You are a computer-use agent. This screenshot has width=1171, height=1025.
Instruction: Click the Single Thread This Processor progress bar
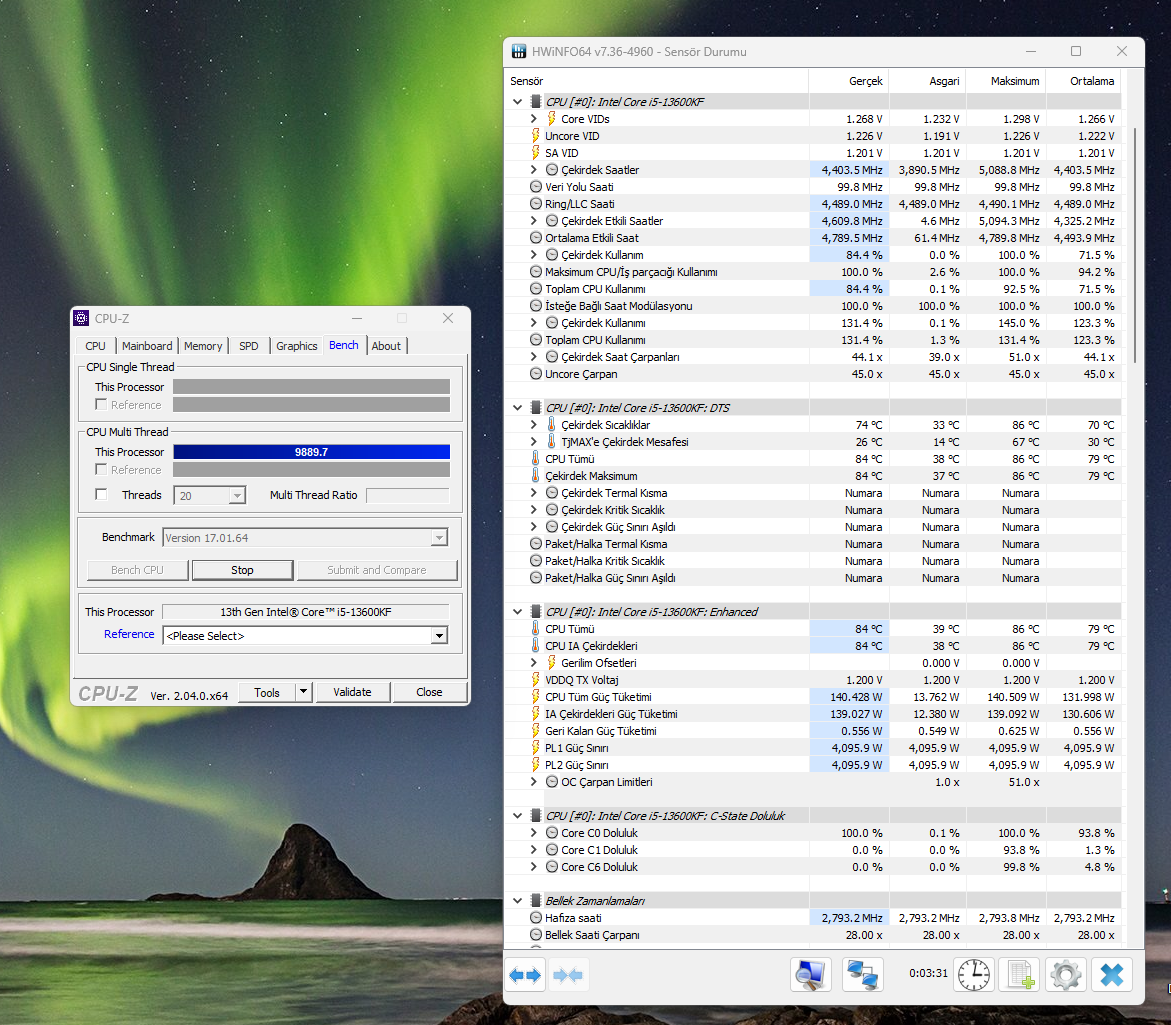[311, 387]
